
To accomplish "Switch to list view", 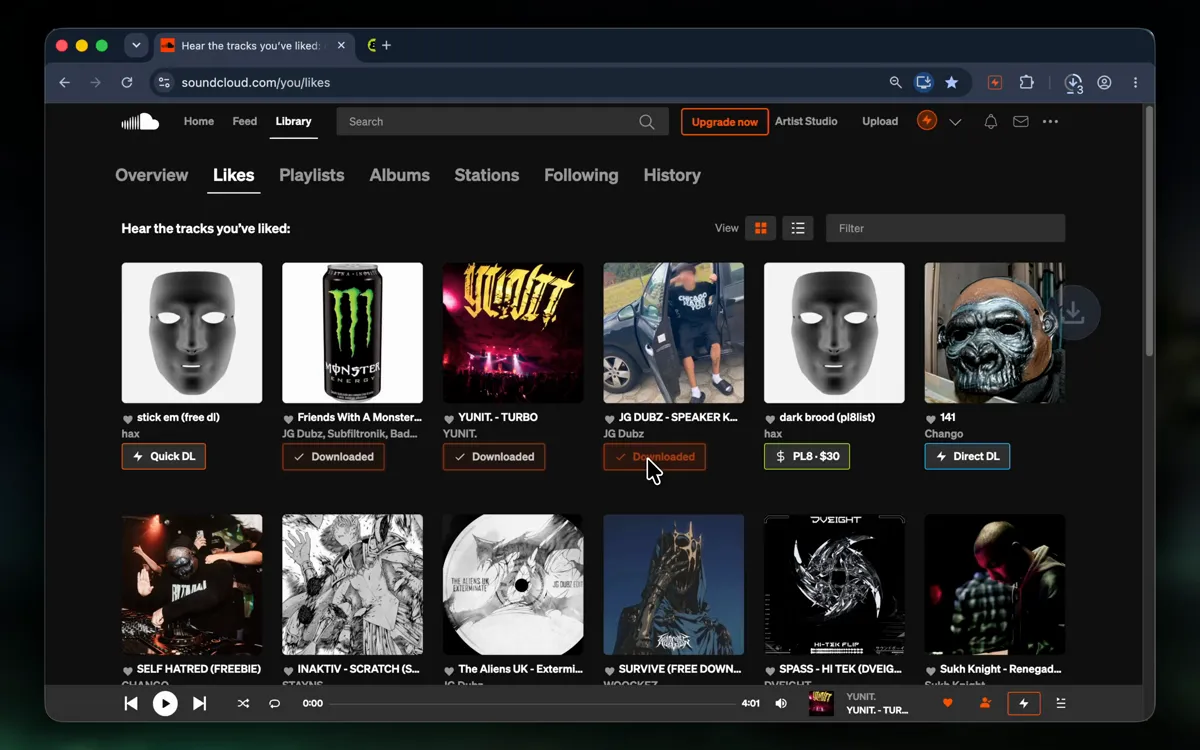I will (x=797, y=228).
